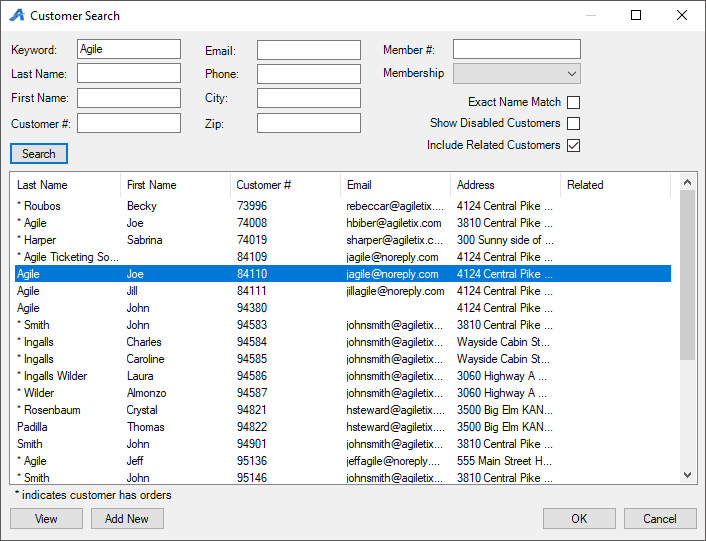706x541 pixels.
Task: Click the Phone input field
Action: click(x=309, y=74)
